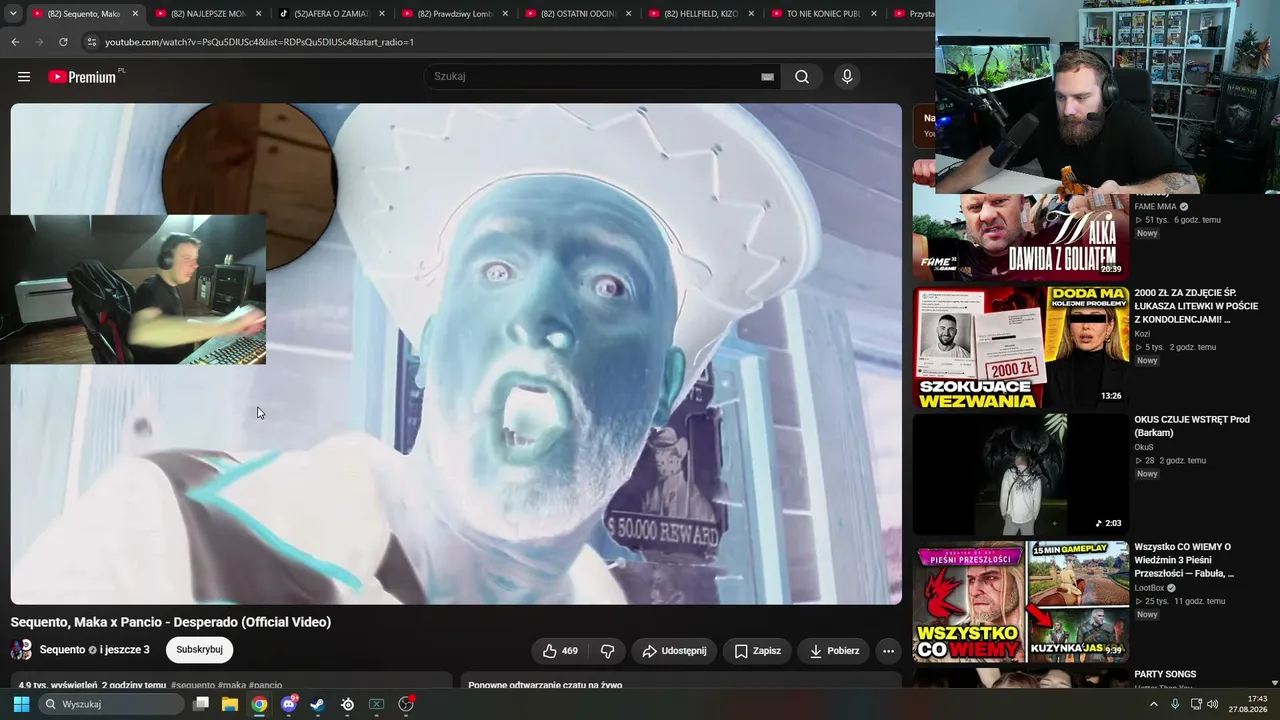Switch to the Prawdziwy Lomb tab
1280x720 pixels.
(456, 14)
